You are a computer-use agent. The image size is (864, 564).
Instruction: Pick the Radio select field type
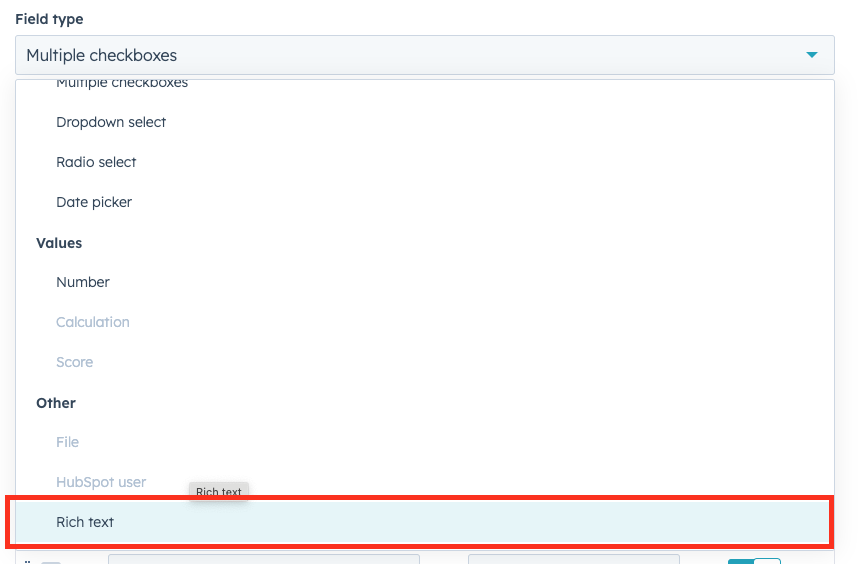(96, 162)
